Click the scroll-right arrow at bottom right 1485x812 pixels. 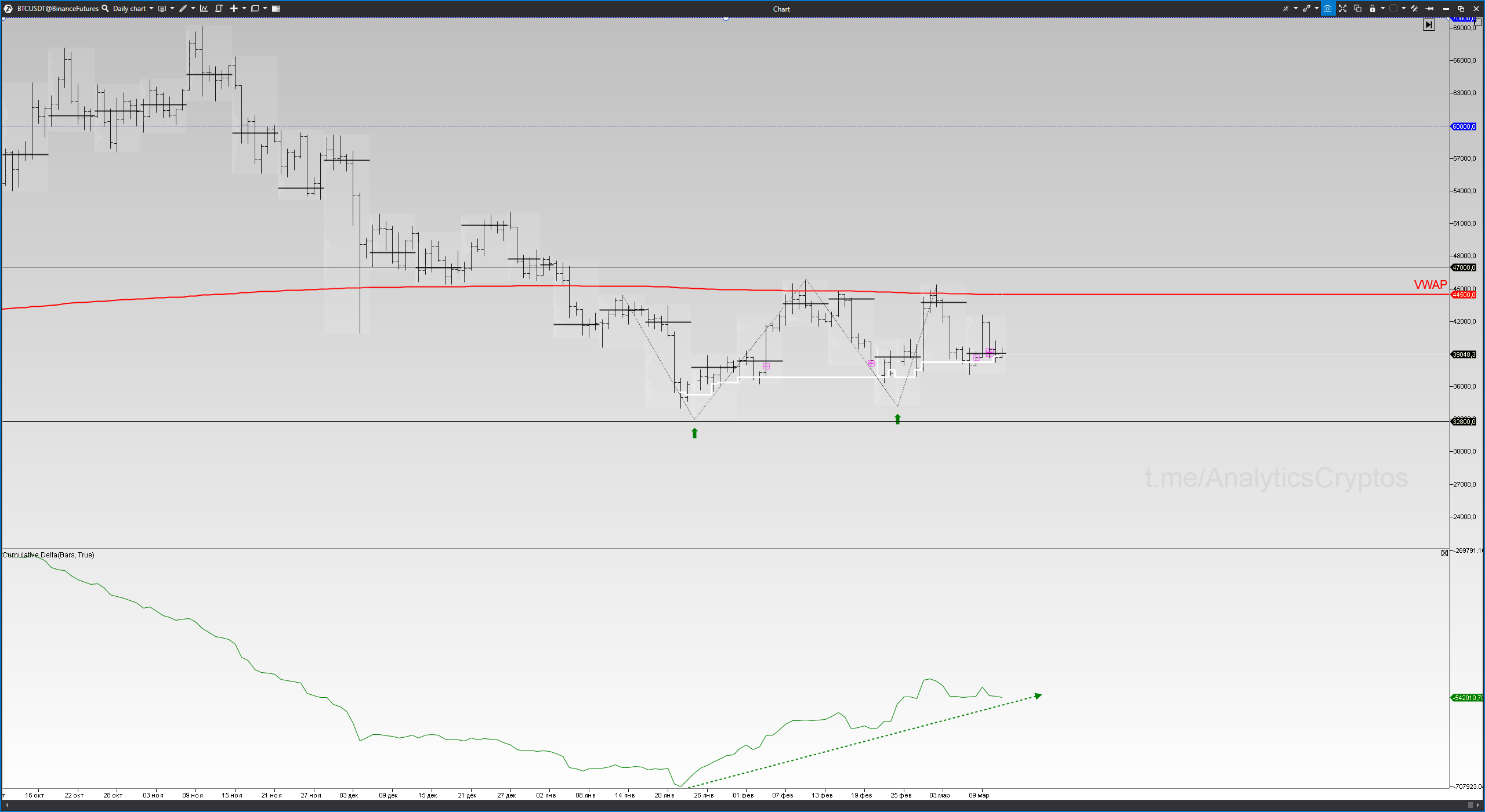point(1477,805)
